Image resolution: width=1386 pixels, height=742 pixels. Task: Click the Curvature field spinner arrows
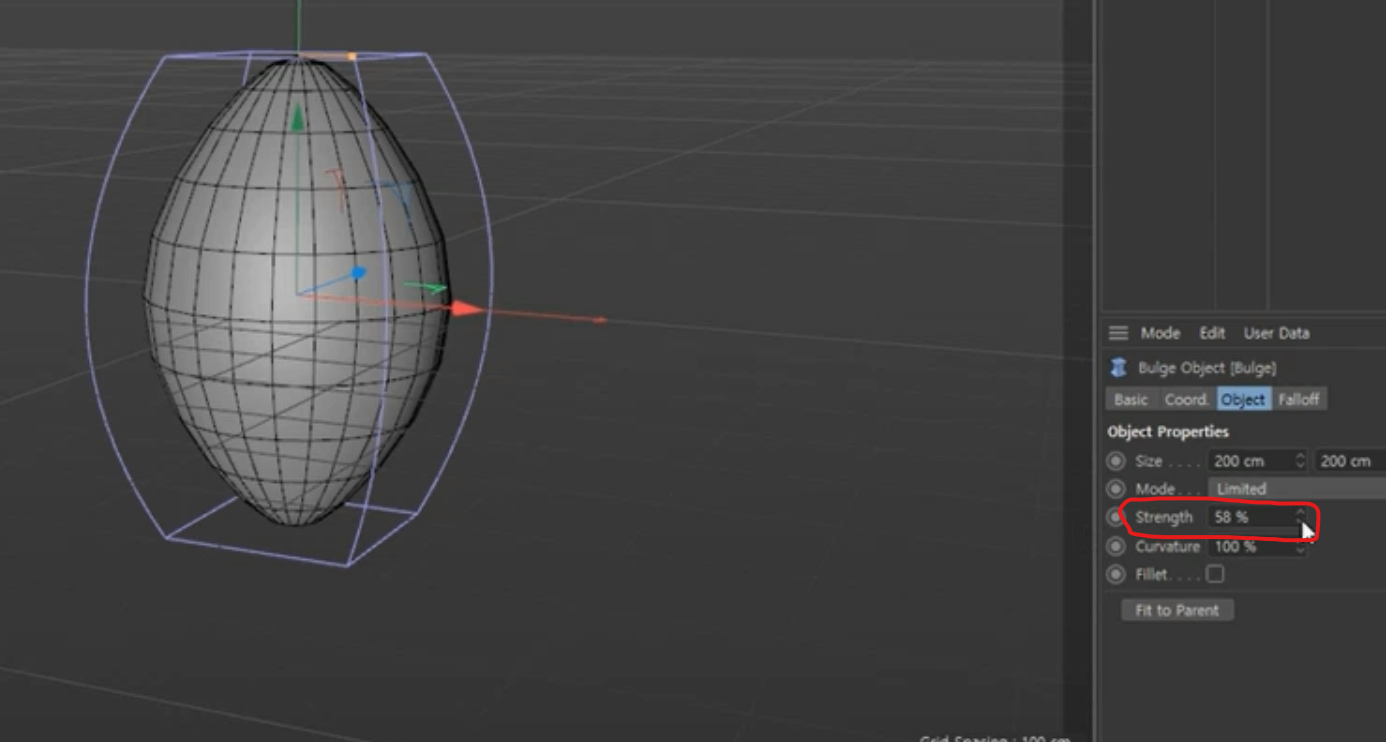point(1300,546)
